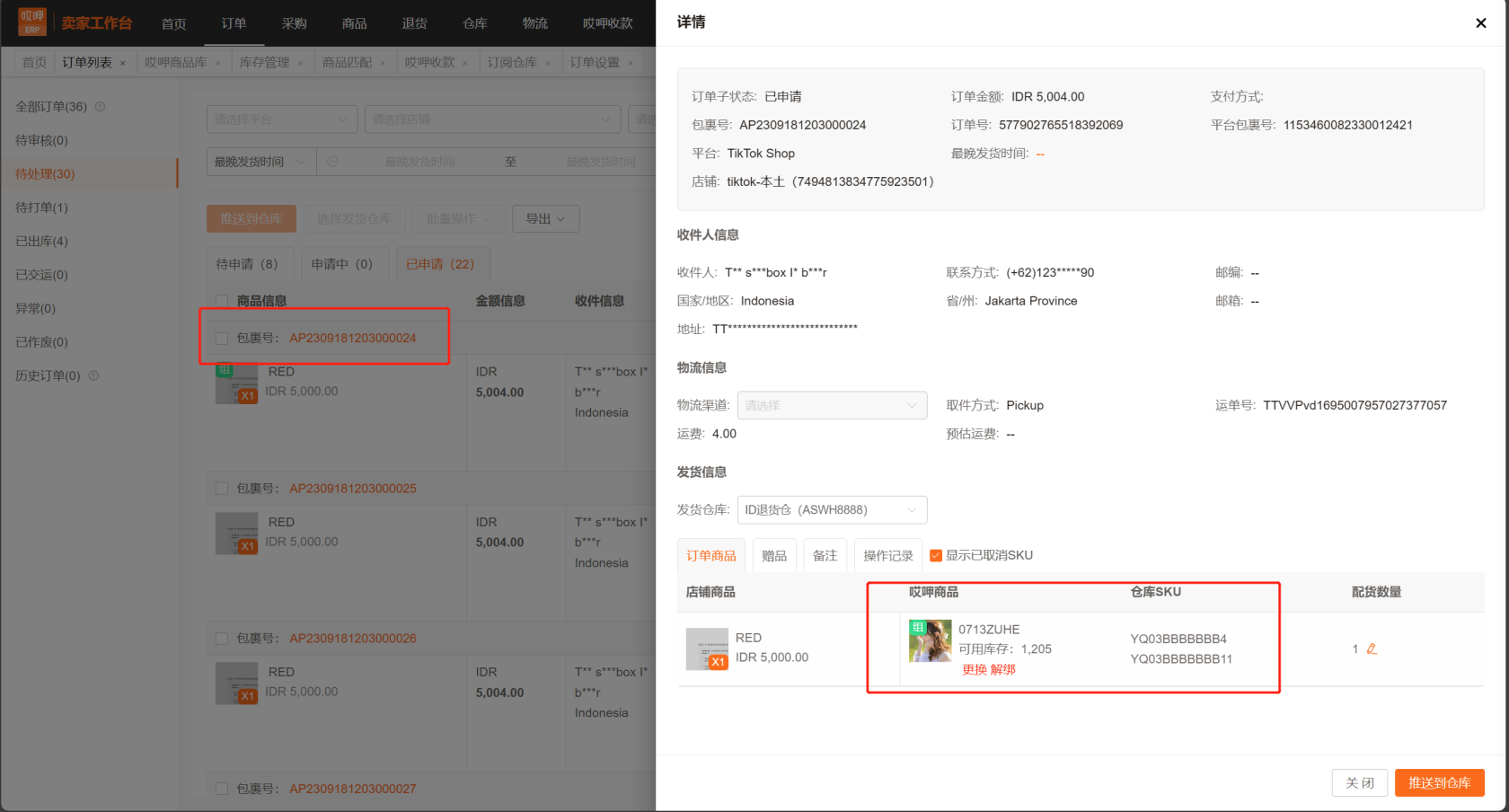Screen dimensions: 1509x812
Task: Click the edit pencil next to 配货数量 1
Action: [1372, 649]
